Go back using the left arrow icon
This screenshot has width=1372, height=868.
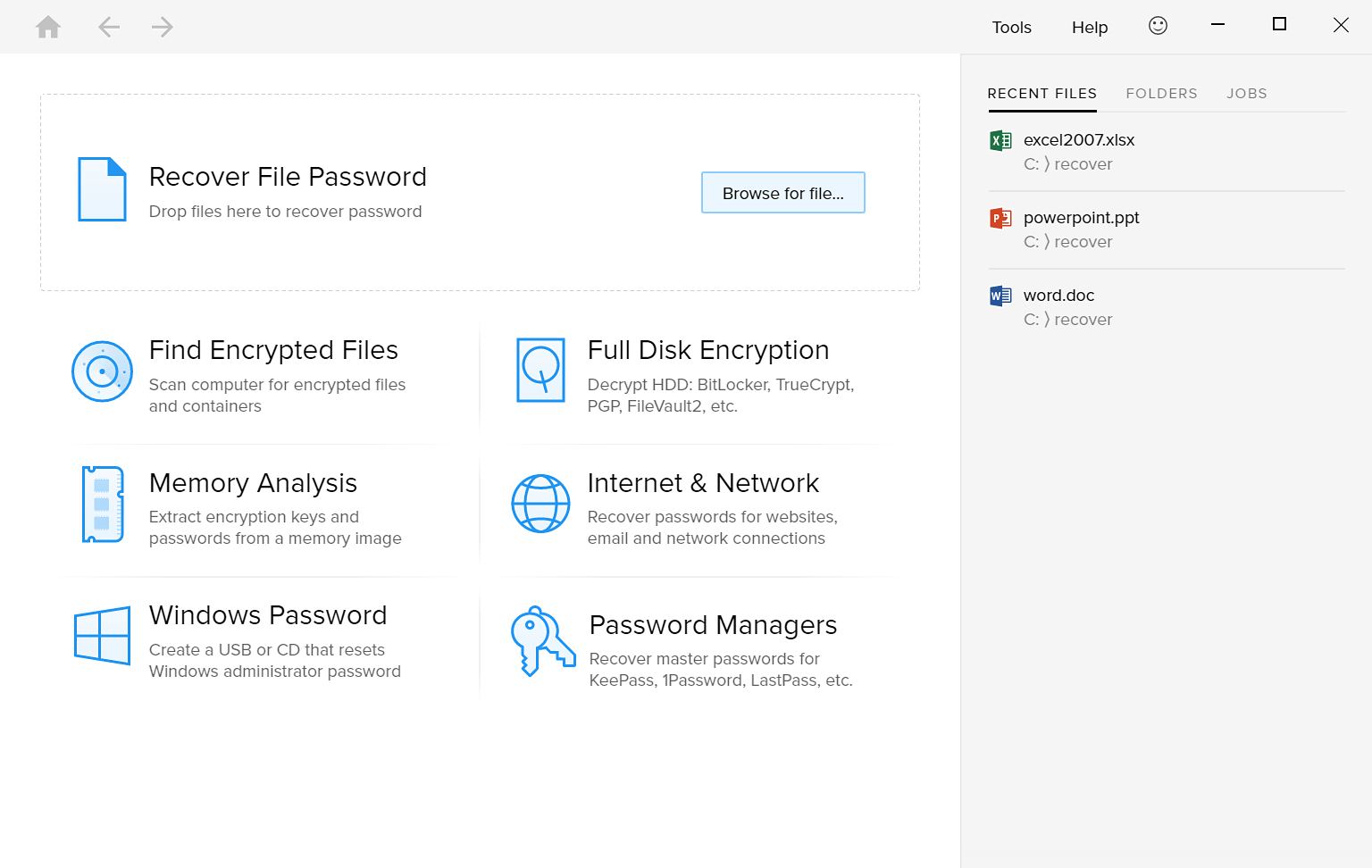[x=109, y=27]
